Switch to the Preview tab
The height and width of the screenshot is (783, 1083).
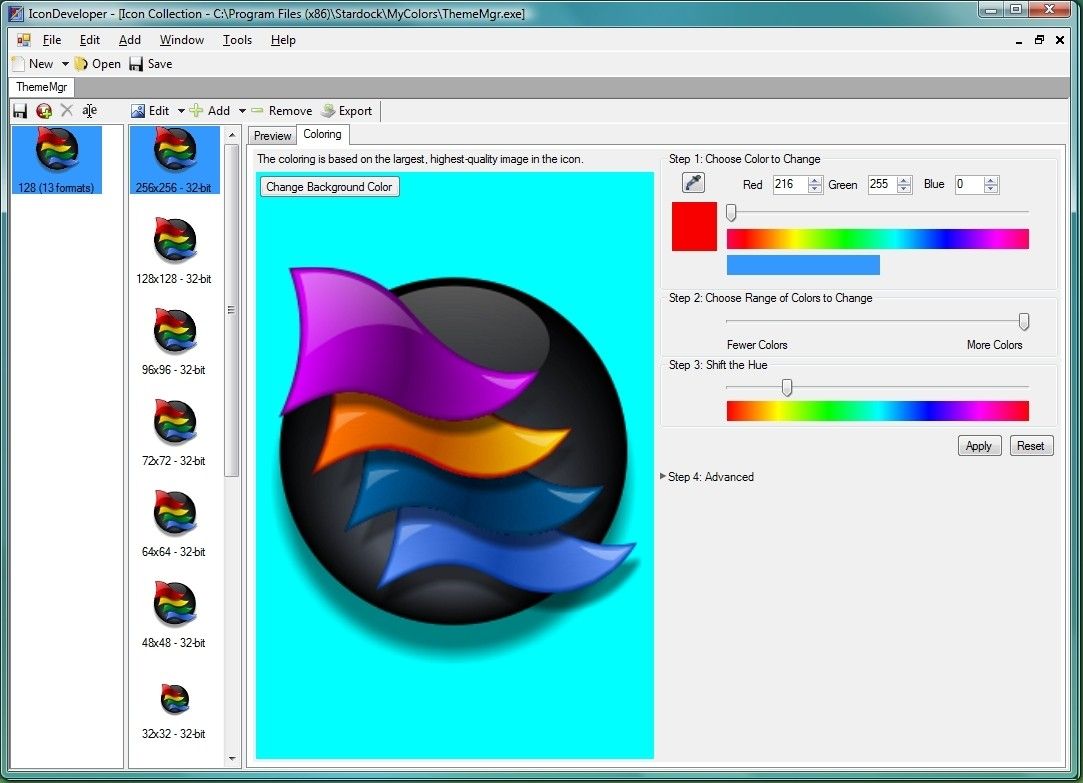point(271,135)
